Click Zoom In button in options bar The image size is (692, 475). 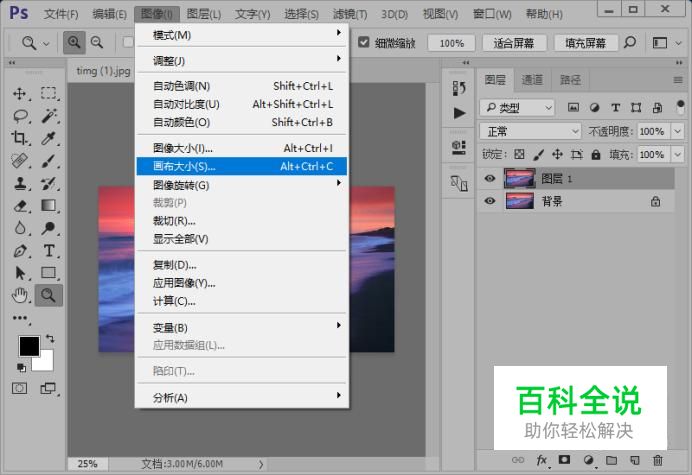[x=74, y=42]
